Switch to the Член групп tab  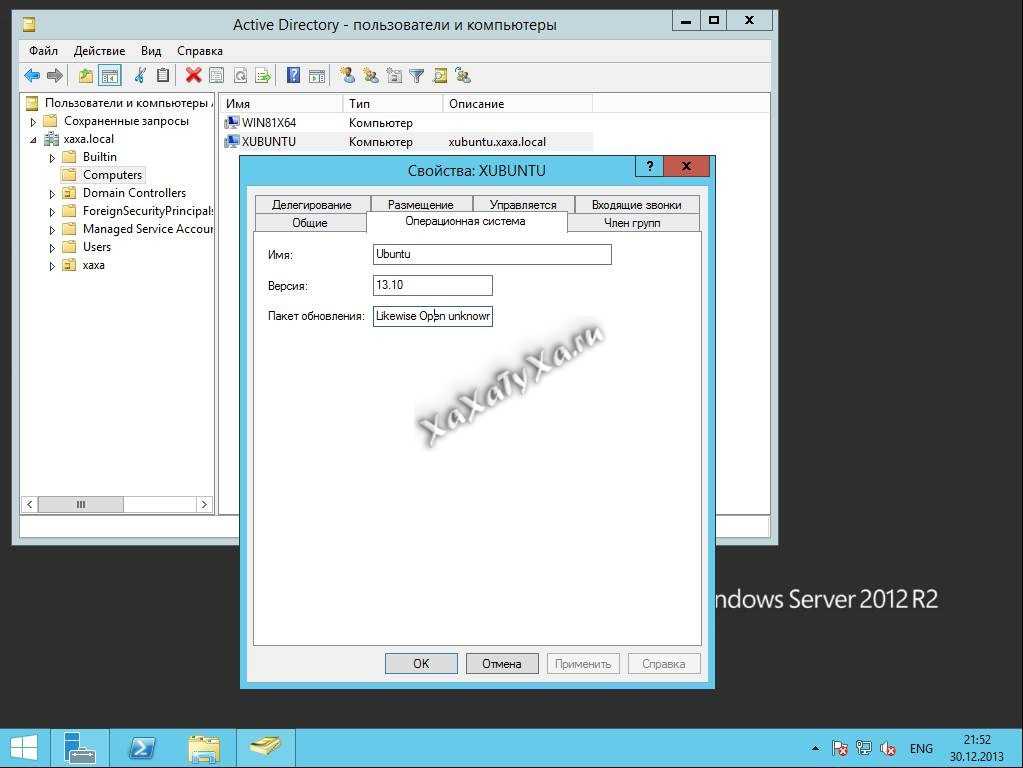point(632,223)
